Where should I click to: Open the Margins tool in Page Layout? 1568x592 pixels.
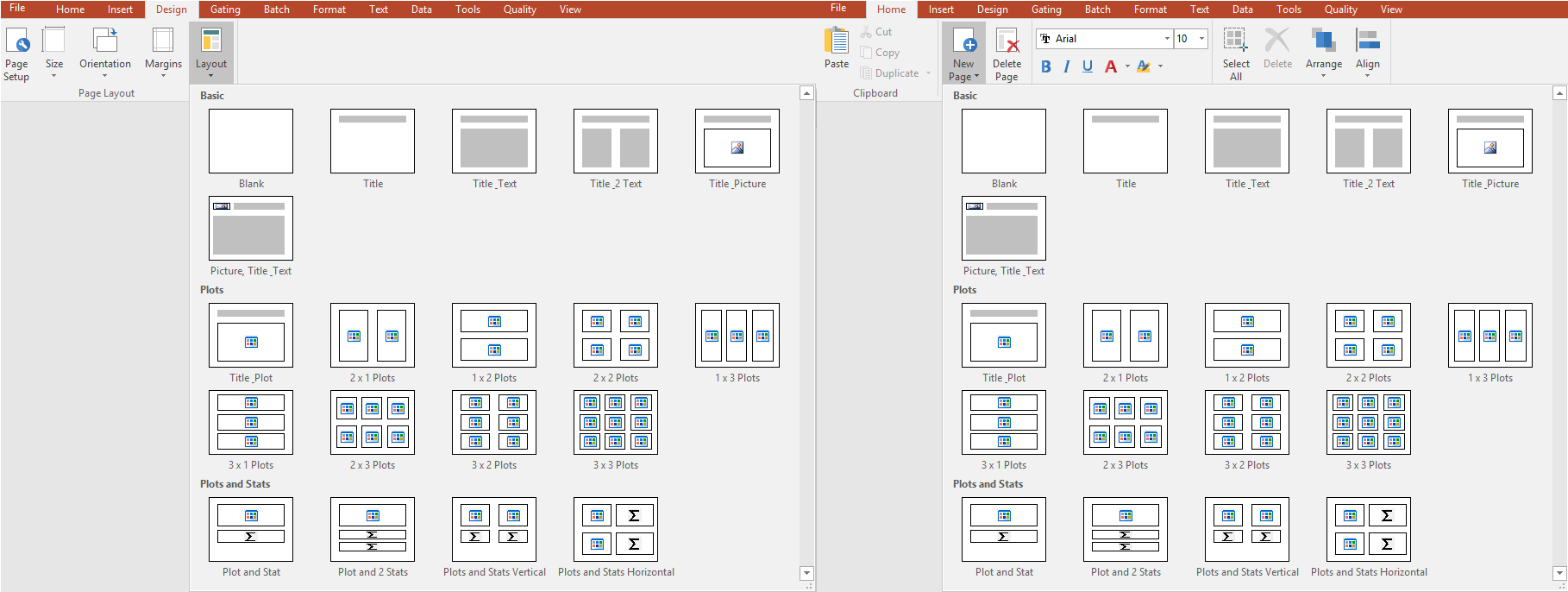pos(163,41)
